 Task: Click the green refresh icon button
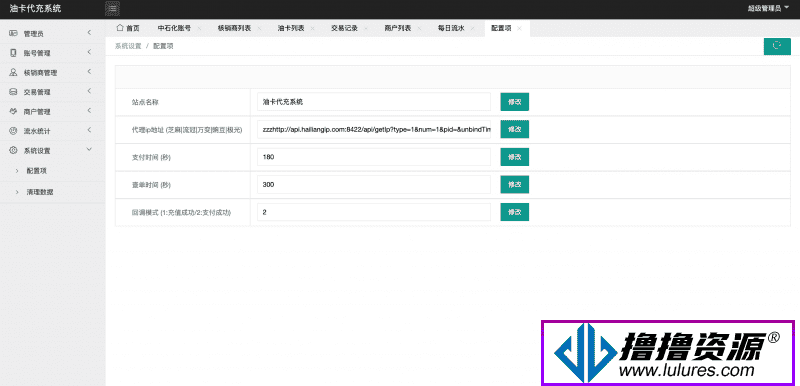click(x=777, y=46)
